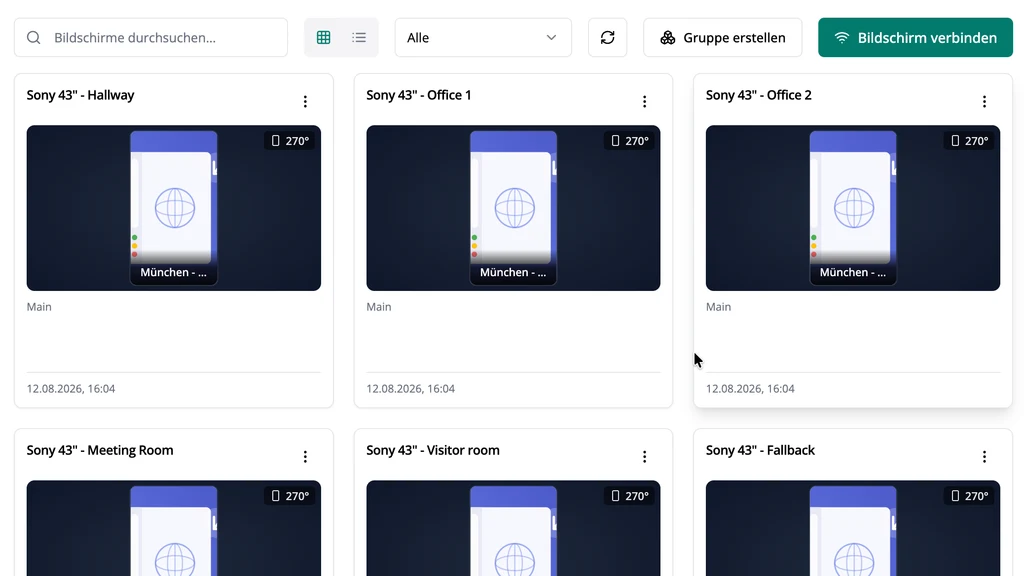Open the Meeting Room screen preview thumbnail
Viewport: 1024px width, 576px height.
pos(174,528)
